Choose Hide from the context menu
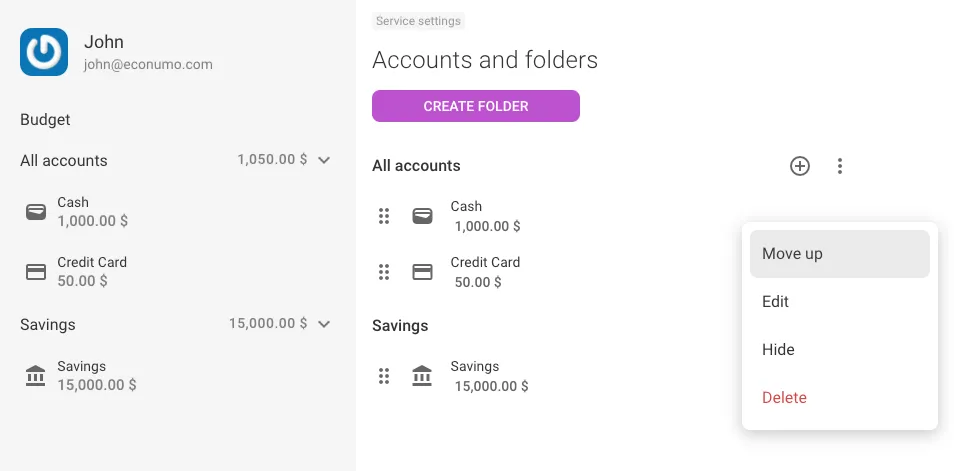954x471 pixels. pyautogui.click(x=840, y=350)
